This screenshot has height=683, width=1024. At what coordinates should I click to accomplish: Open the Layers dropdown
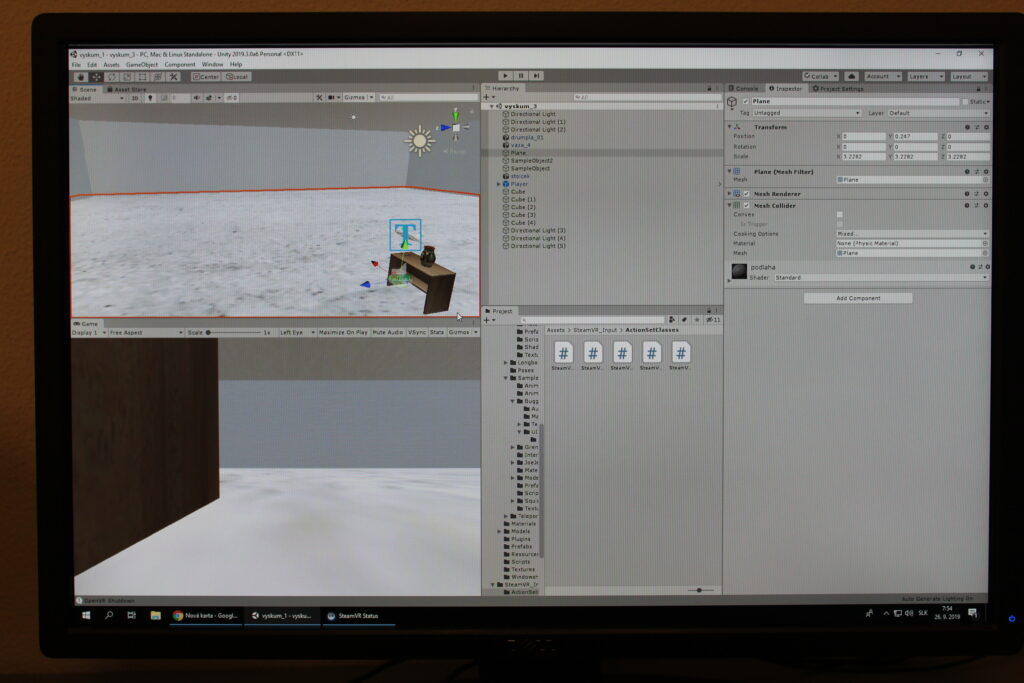tap(923, 76)
